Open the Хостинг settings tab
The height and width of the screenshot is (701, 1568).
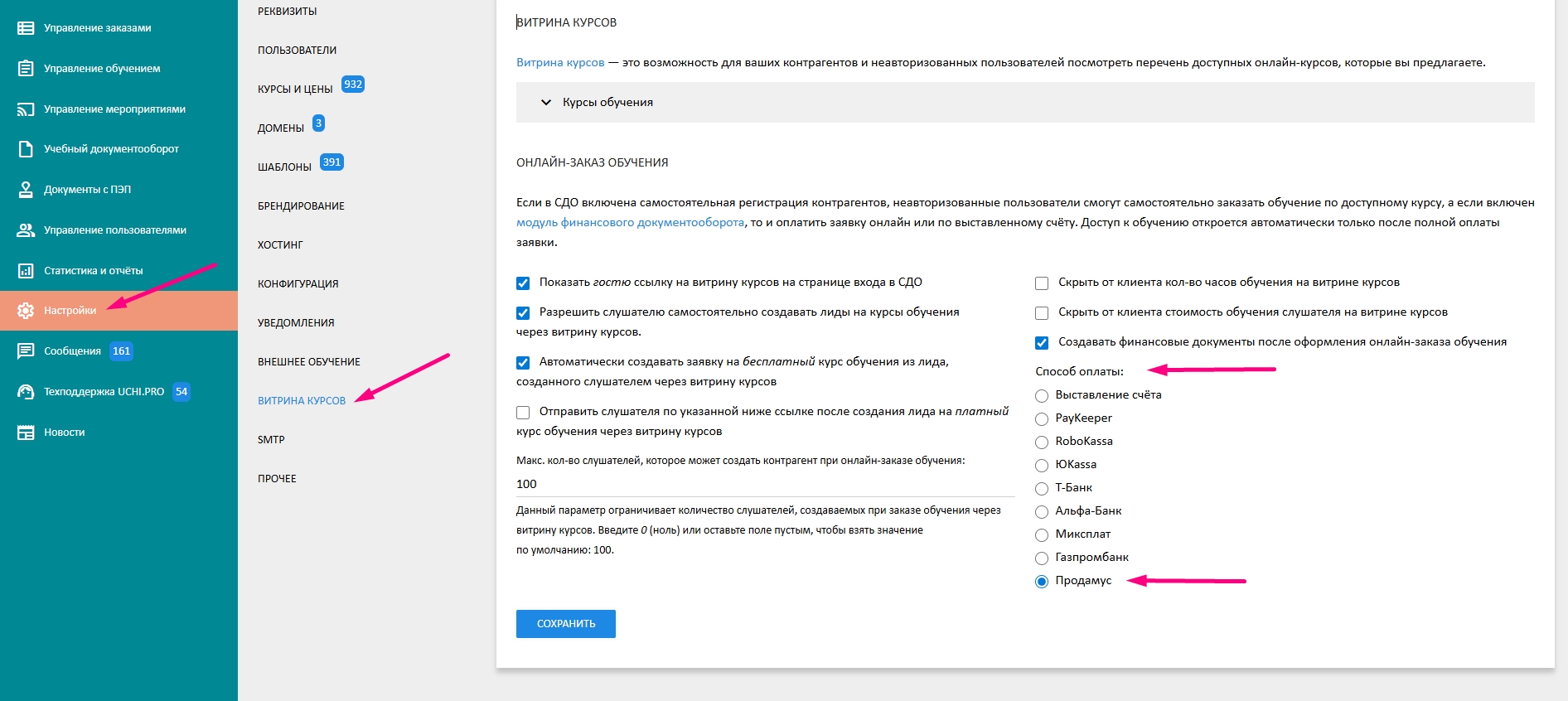[x=280, y=245]
